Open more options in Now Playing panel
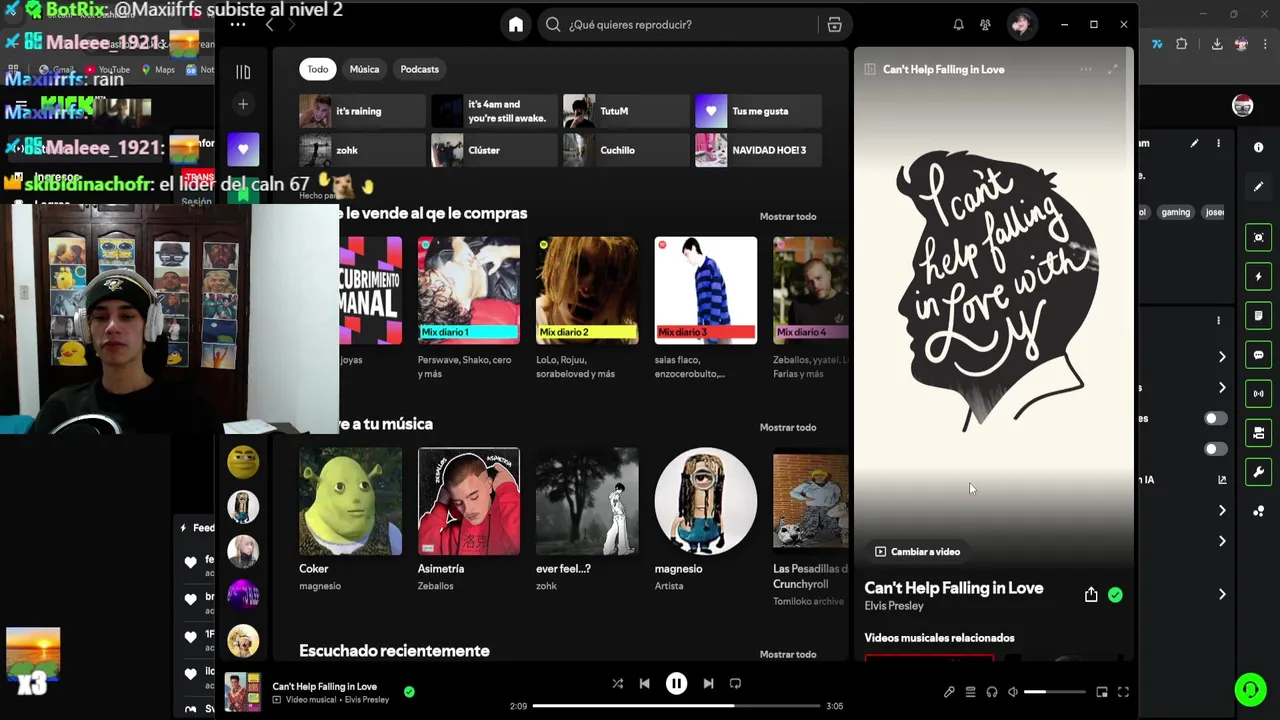Screen dimensions: 1280x720 [1086, 69]
